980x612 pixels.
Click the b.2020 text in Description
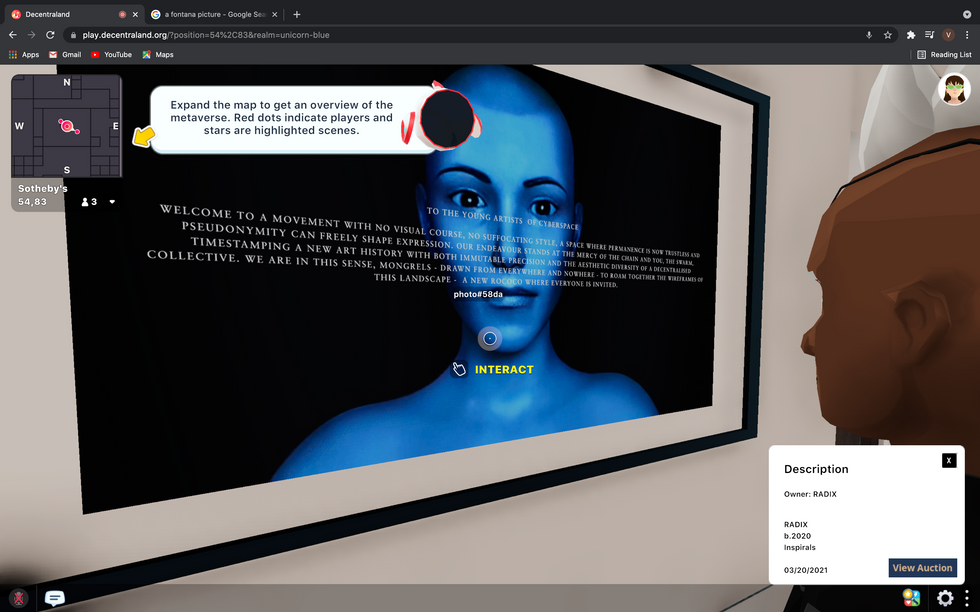[x=798, y=536]
